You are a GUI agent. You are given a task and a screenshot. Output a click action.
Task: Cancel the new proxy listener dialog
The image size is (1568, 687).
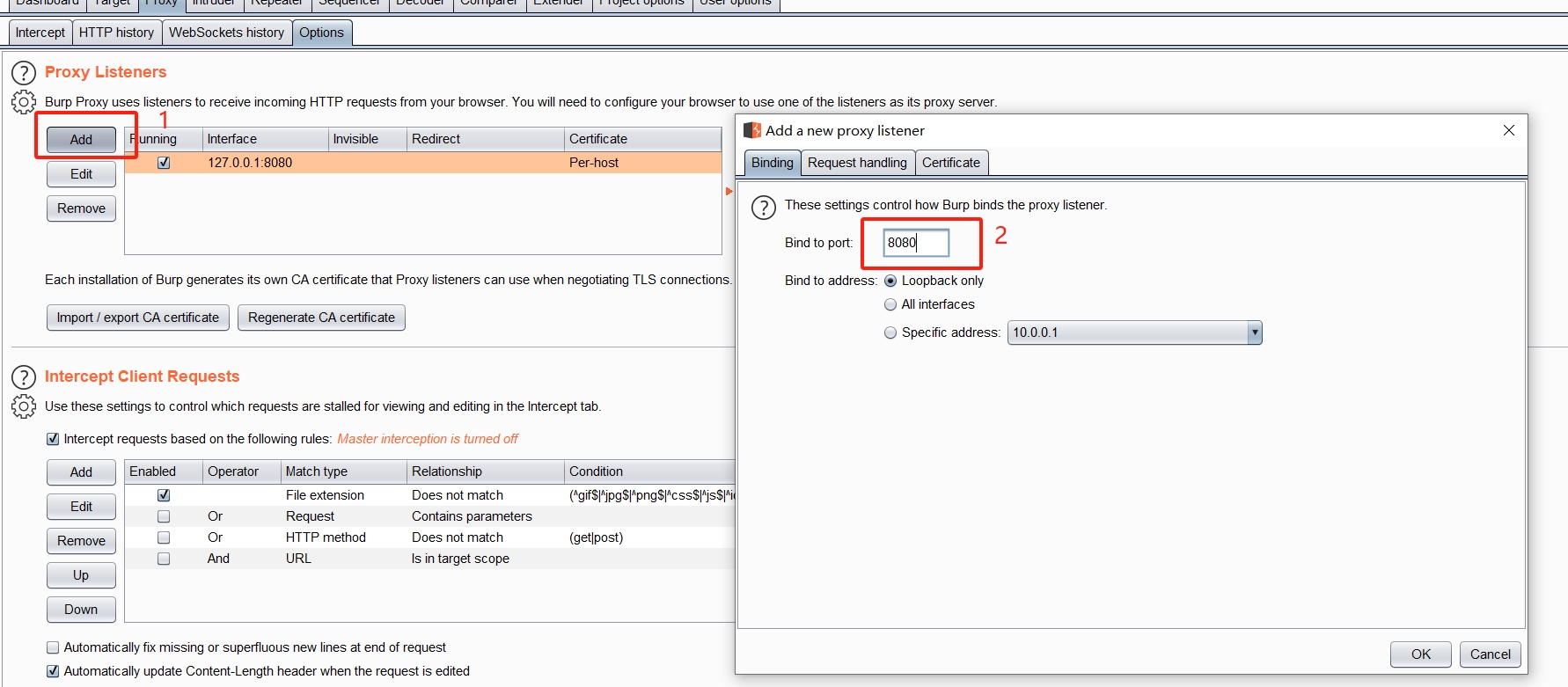(1491, 654)
